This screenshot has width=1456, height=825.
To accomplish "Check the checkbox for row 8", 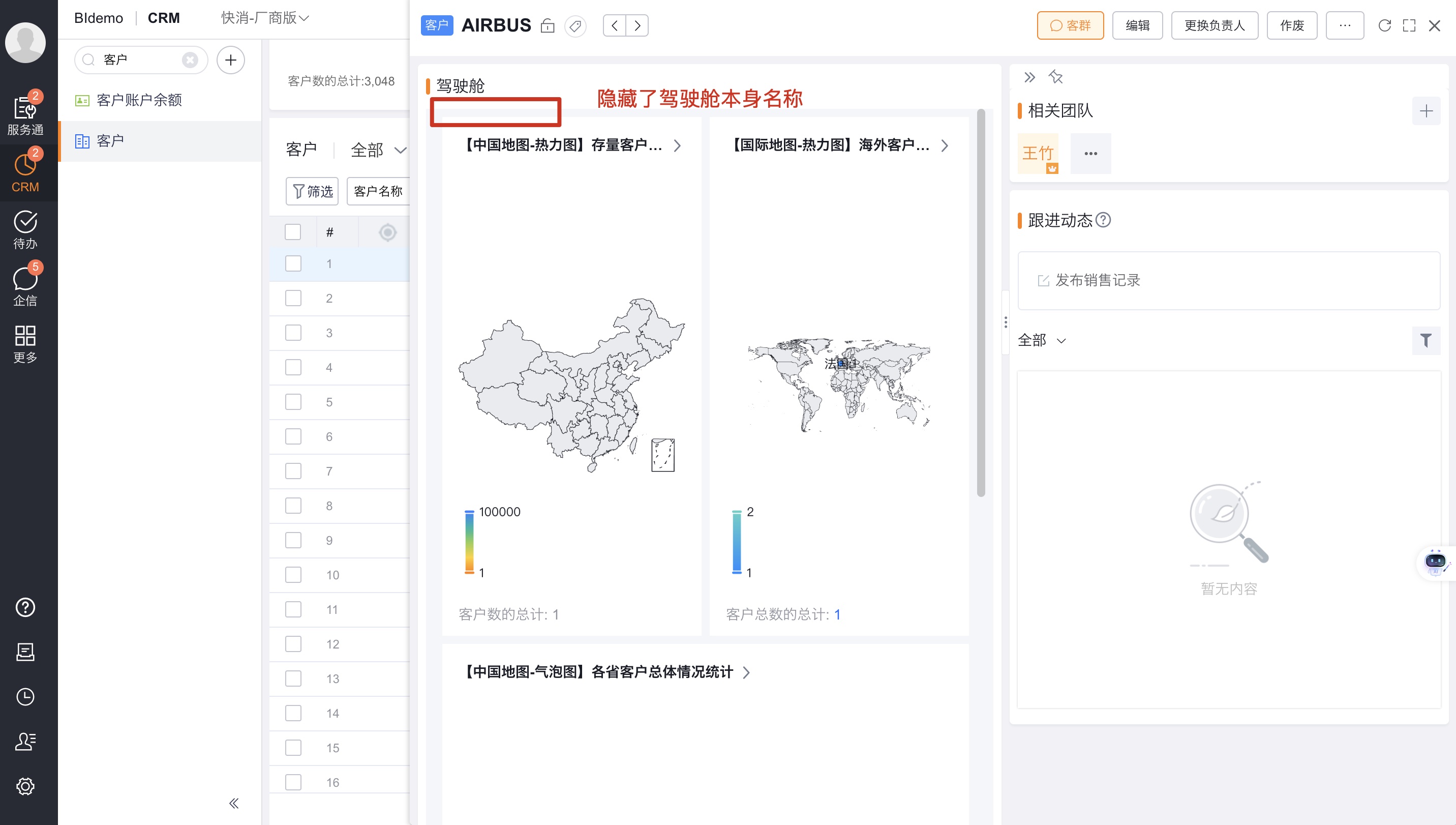I will 293,506.
